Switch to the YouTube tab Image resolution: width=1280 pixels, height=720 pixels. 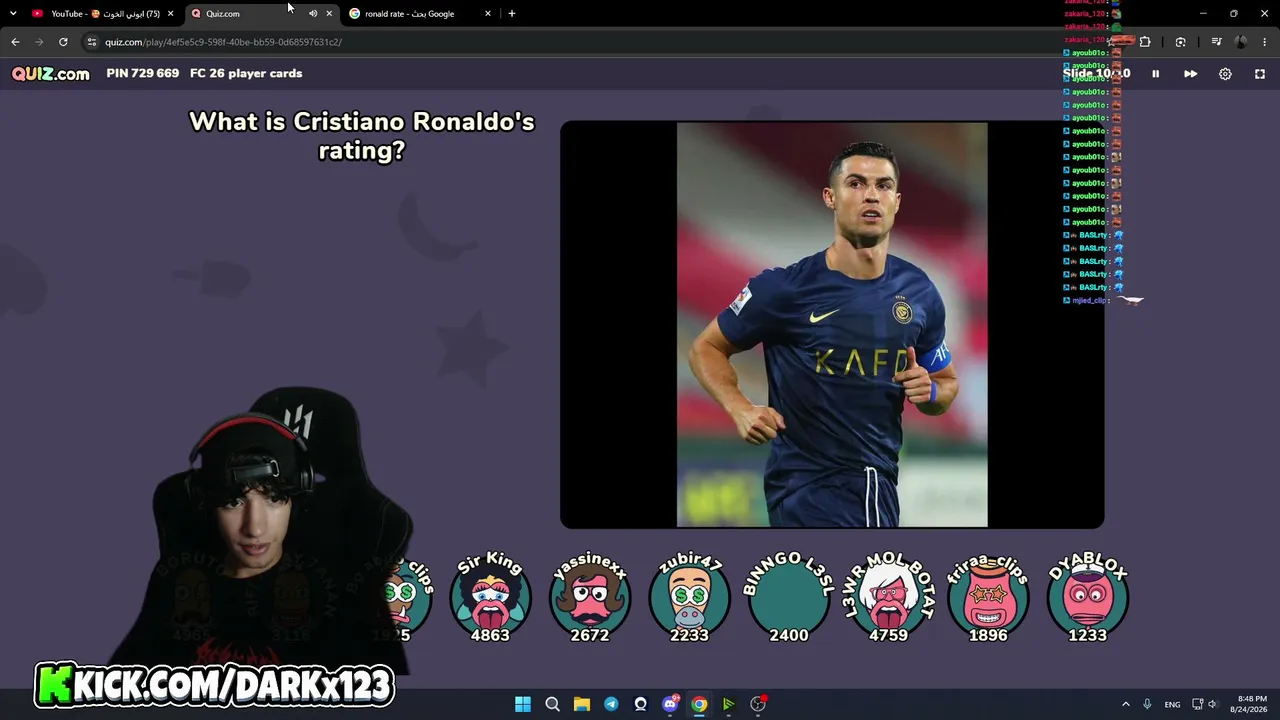[103, 14]
